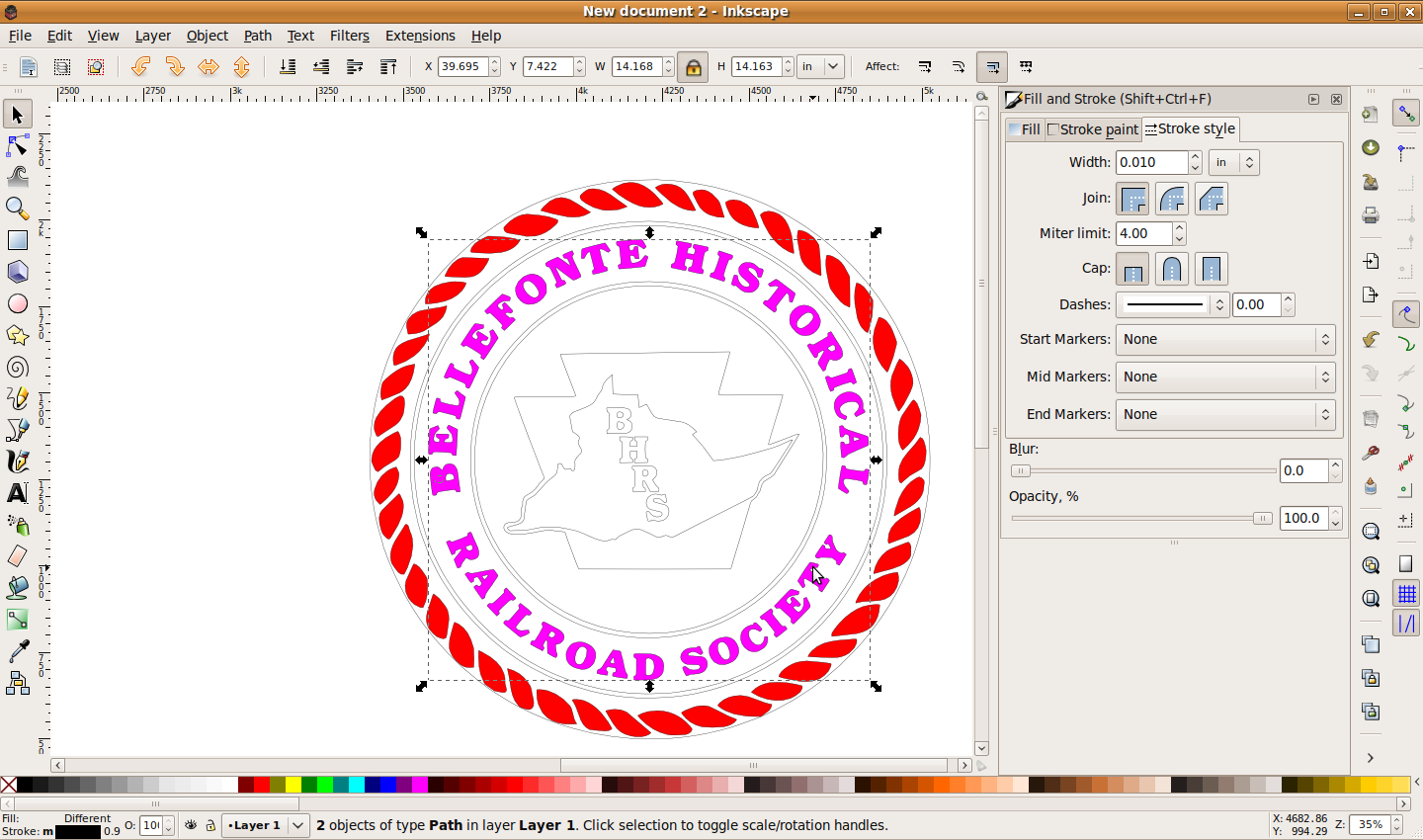Viewport: 1423px width, 840px height.
Task: Pick the yellow palette swatch
Action: (293, 785)
